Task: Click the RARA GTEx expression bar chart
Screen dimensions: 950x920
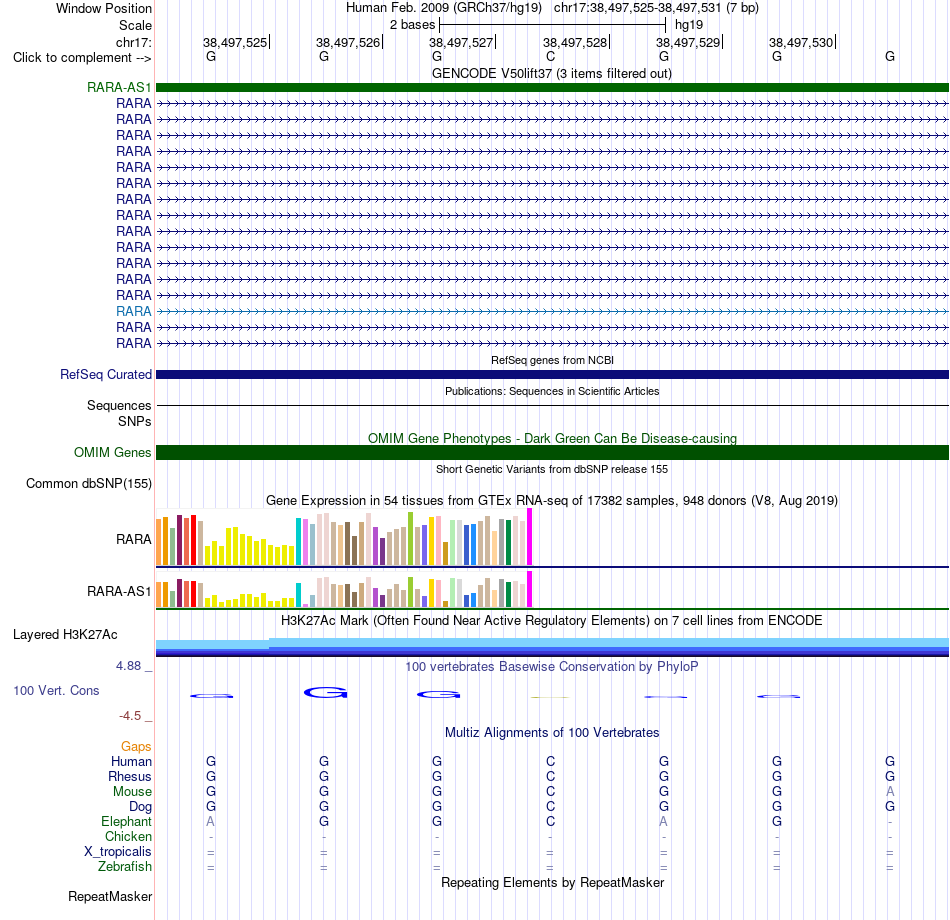Action: (344, 538)
